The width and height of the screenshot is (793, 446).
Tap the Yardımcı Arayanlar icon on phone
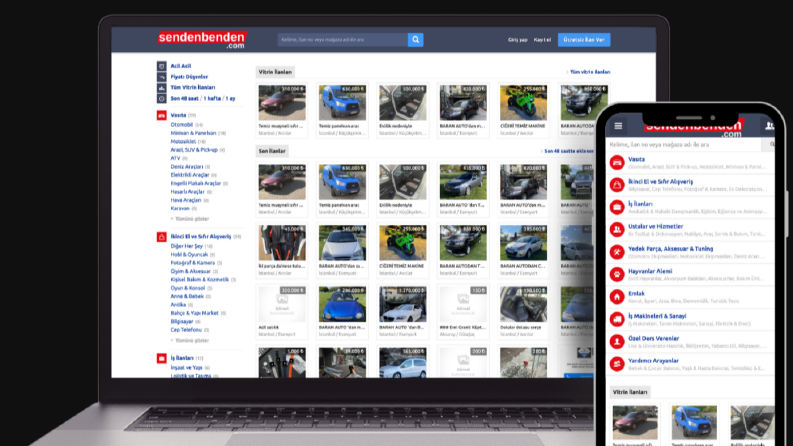tap(617, 364)
